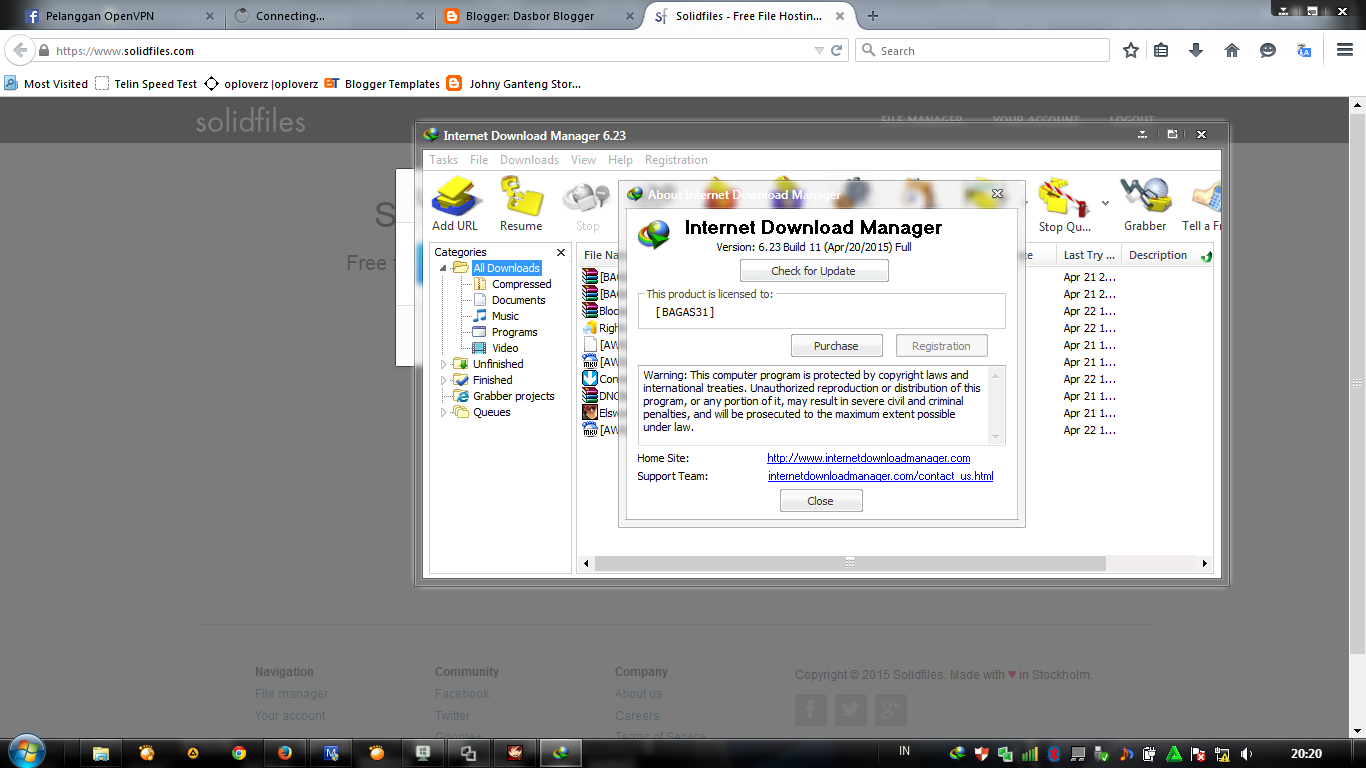1366x768 pixels.
Task: Select Documents category
Action: 518,300
